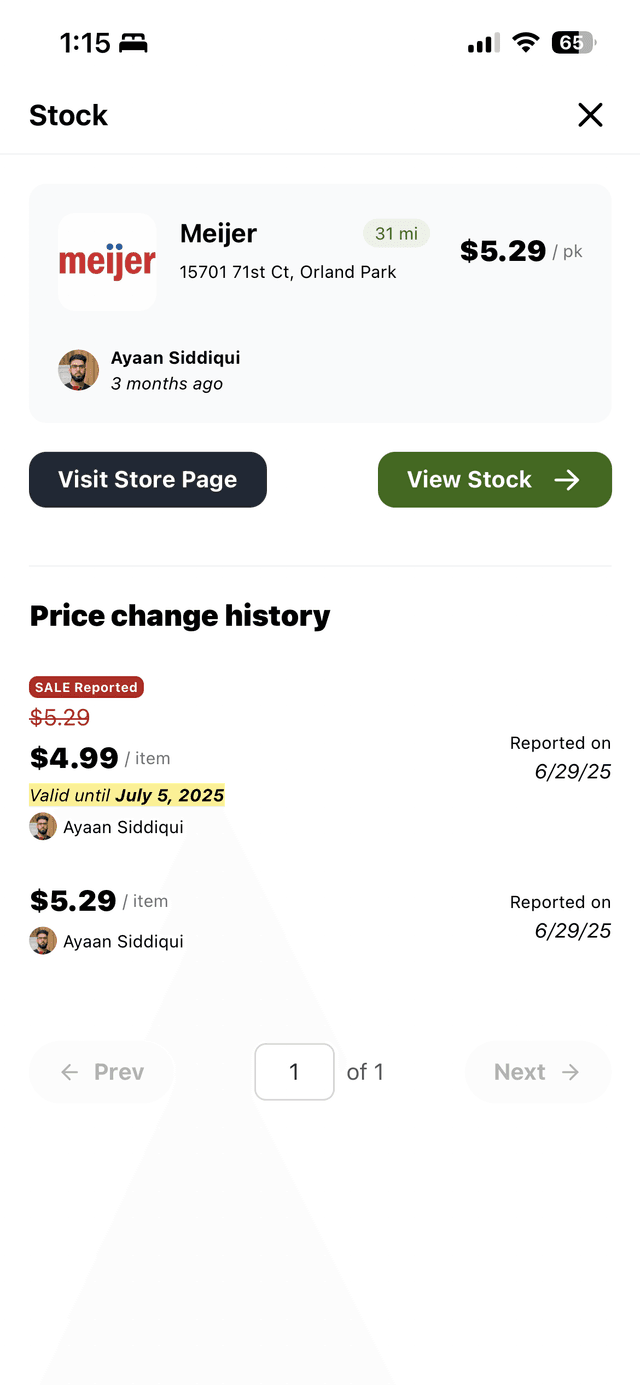Screen dimensions: 640x1385
Task: Tap Ayaan Siddiqui's avatar under the $5.29 entry
Action: coord(43,940)
